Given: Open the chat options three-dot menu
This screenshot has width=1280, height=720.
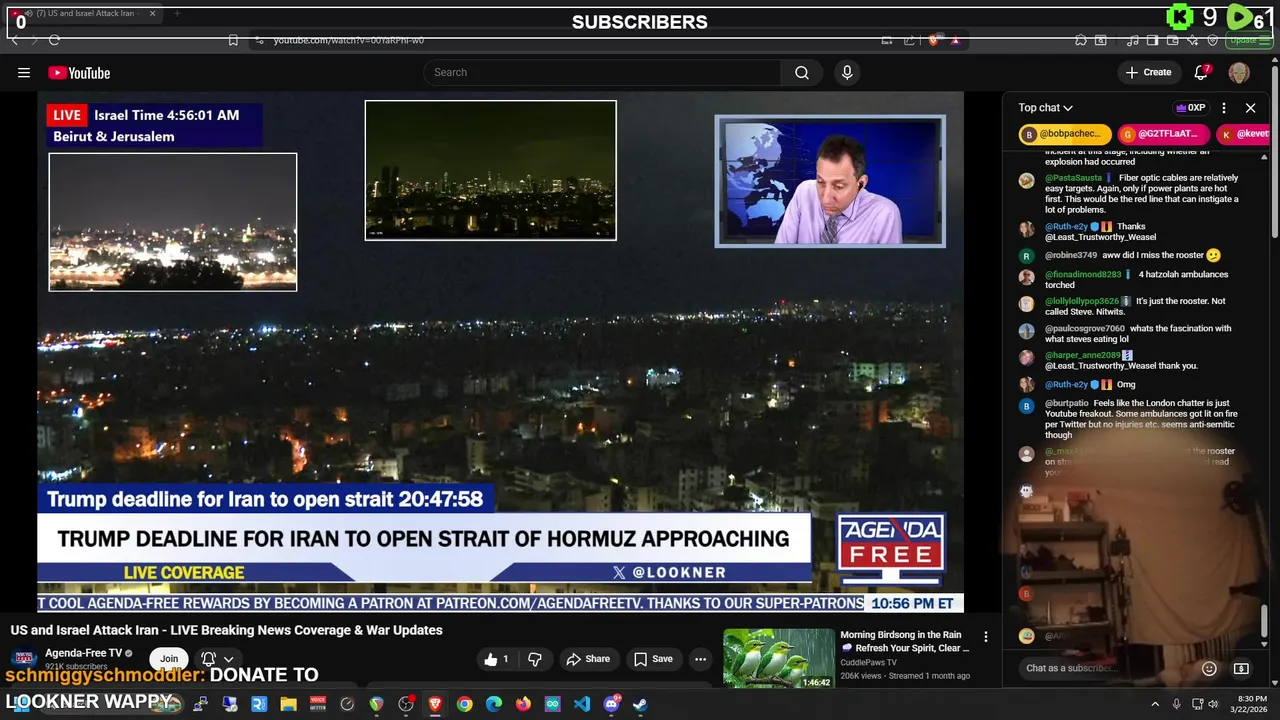Looking at the screenshot, I should pyautogui.click(x=1224, y=108).
